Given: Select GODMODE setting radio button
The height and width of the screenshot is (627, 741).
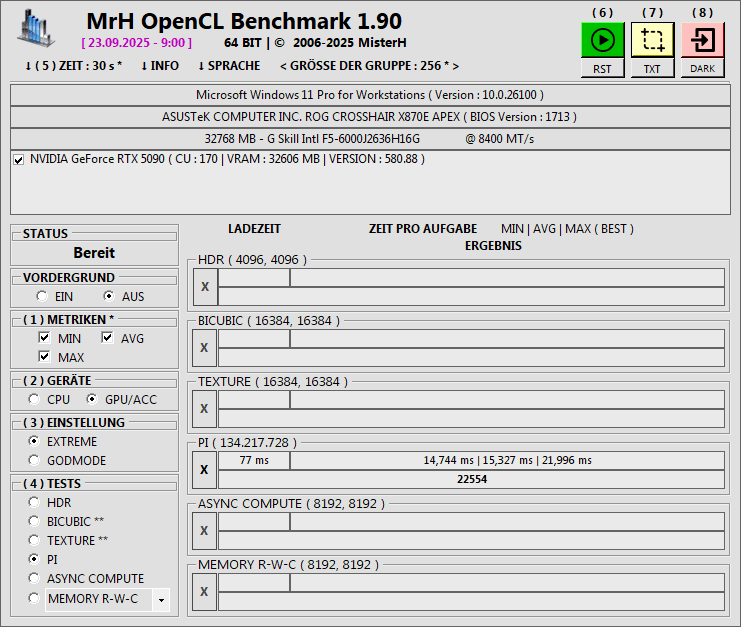Looking at the screenshot, I should tap(34, 460).
